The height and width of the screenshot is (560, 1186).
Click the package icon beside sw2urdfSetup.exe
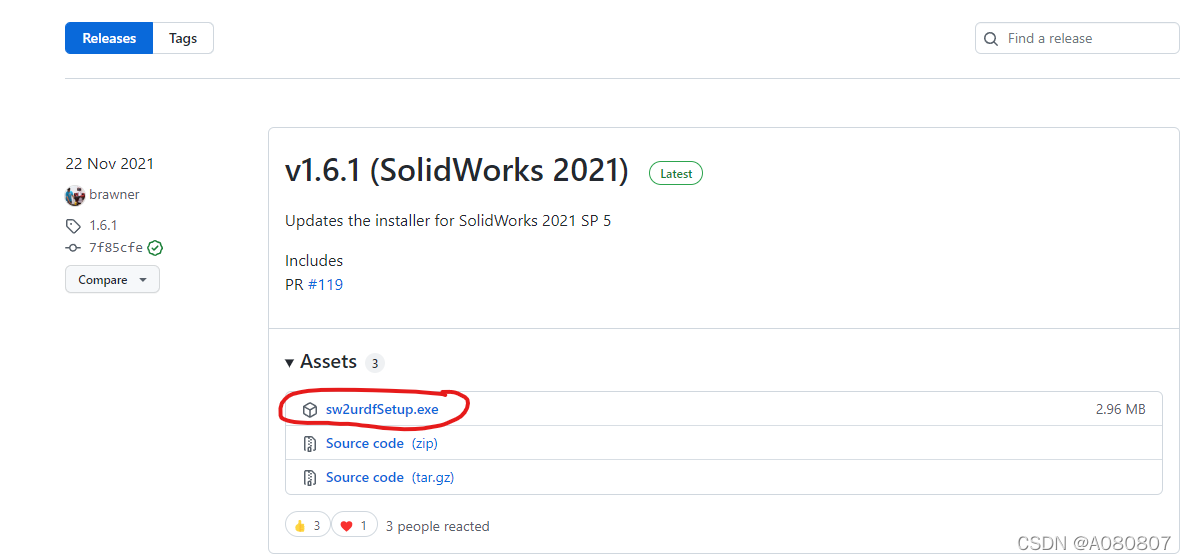click(309, 410)
